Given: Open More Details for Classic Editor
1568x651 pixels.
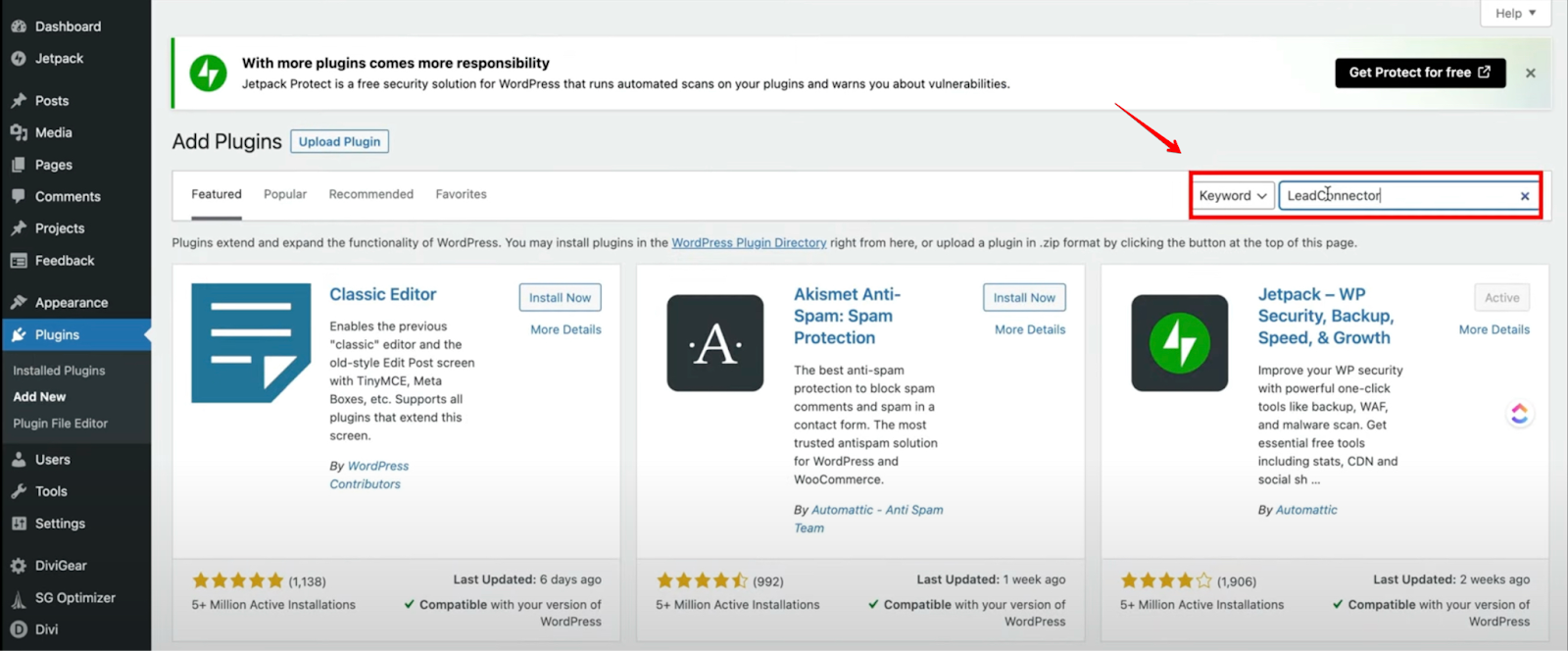Looking at the screenshot, I should (x=566, y=329).
